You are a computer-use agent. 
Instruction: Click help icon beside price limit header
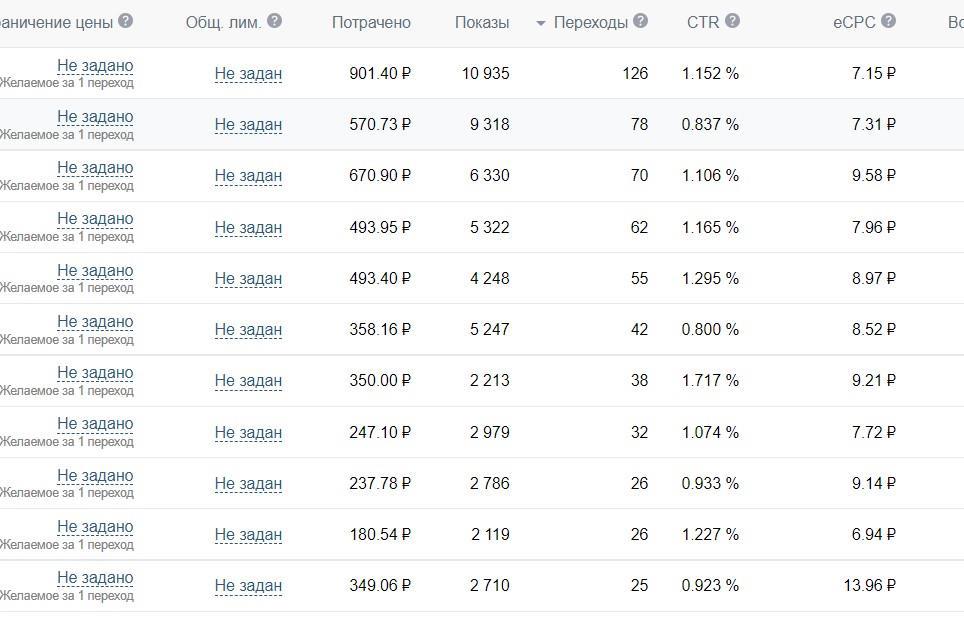tap(125, 21)
